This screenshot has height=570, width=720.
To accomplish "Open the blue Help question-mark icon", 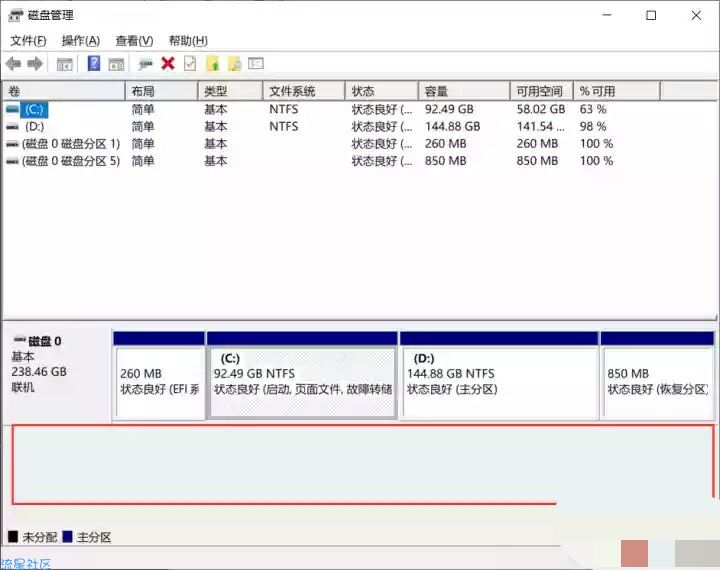I will pyautogui.click(x=94, y=63).
